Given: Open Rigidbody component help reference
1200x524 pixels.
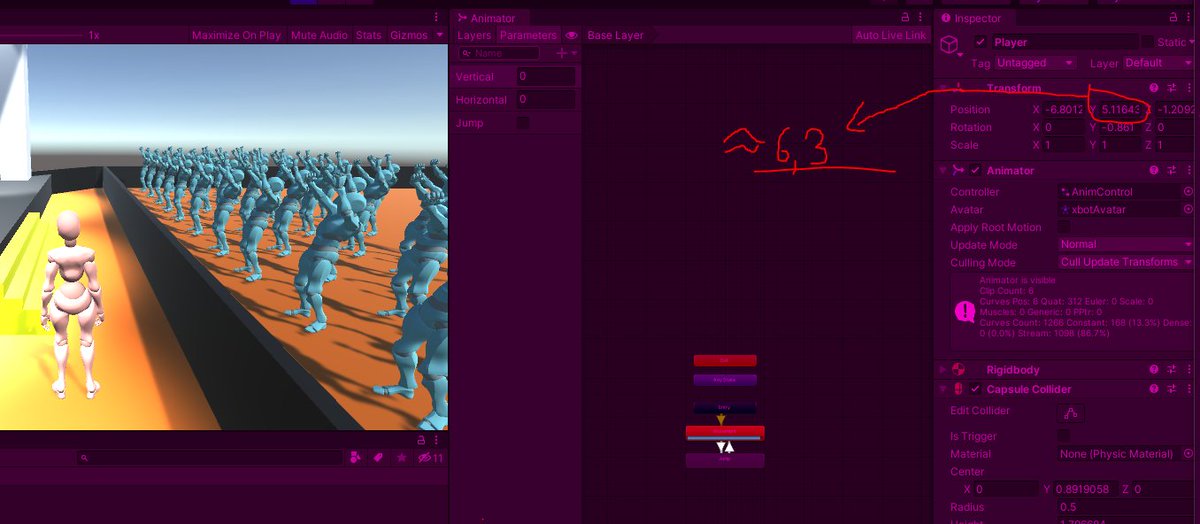Looking at the screenshot, I should click(x=1154, y=370).
